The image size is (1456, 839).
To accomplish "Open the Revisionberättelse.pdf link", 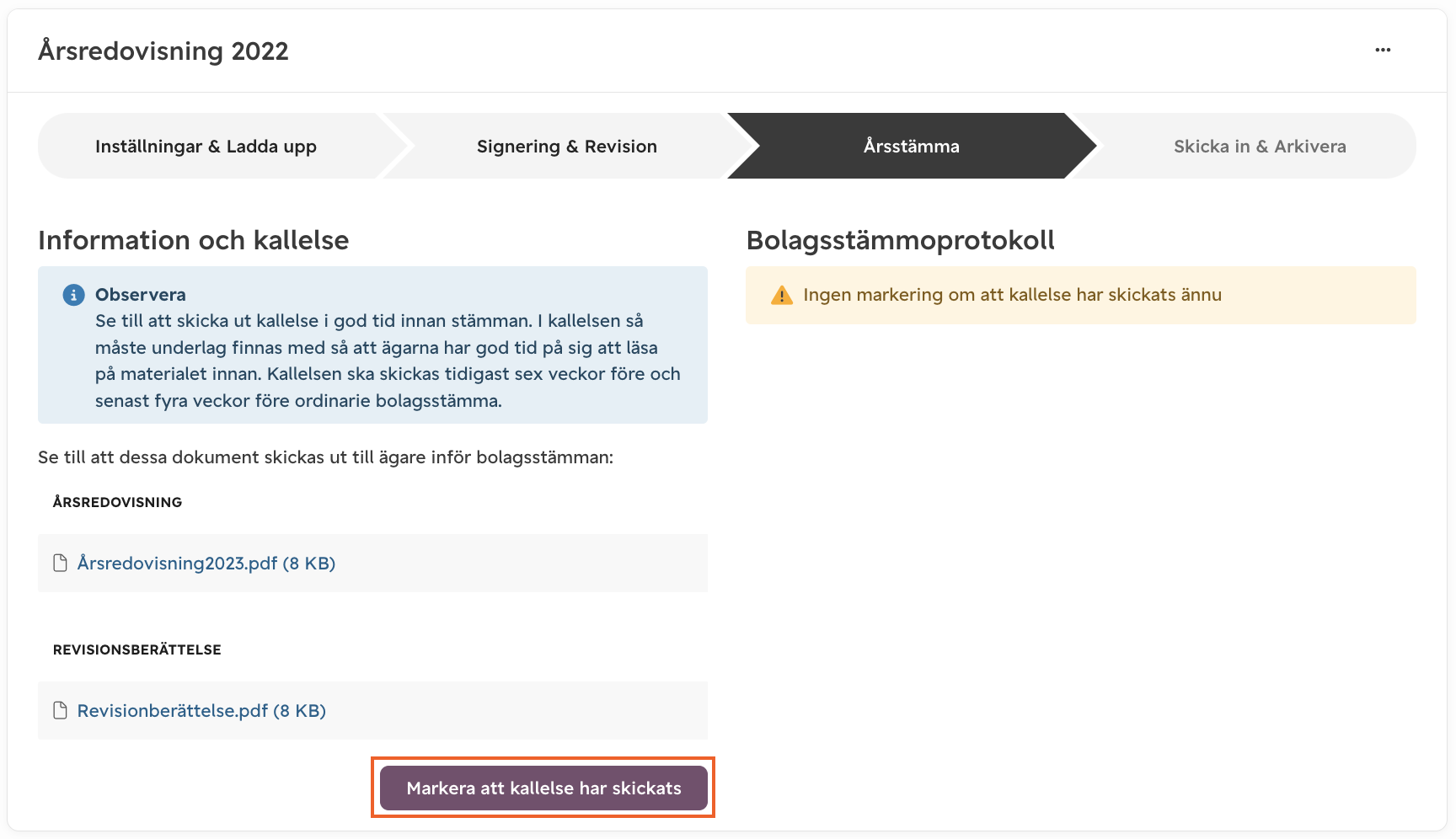I will pos(201,710).
